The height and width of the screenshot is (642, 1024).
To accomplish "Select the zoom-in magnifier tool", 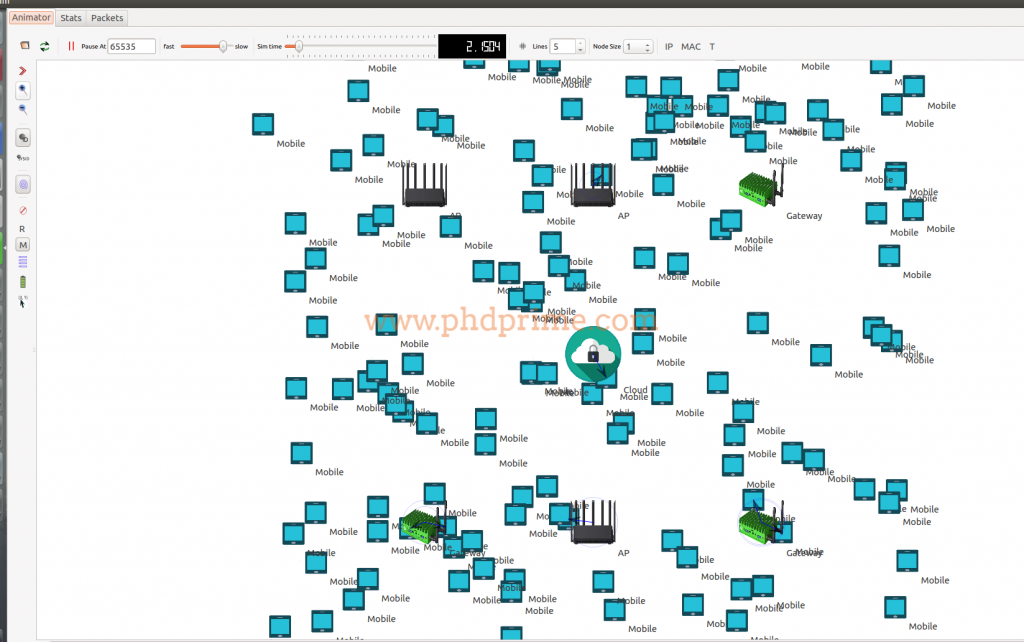I will 22,90.
